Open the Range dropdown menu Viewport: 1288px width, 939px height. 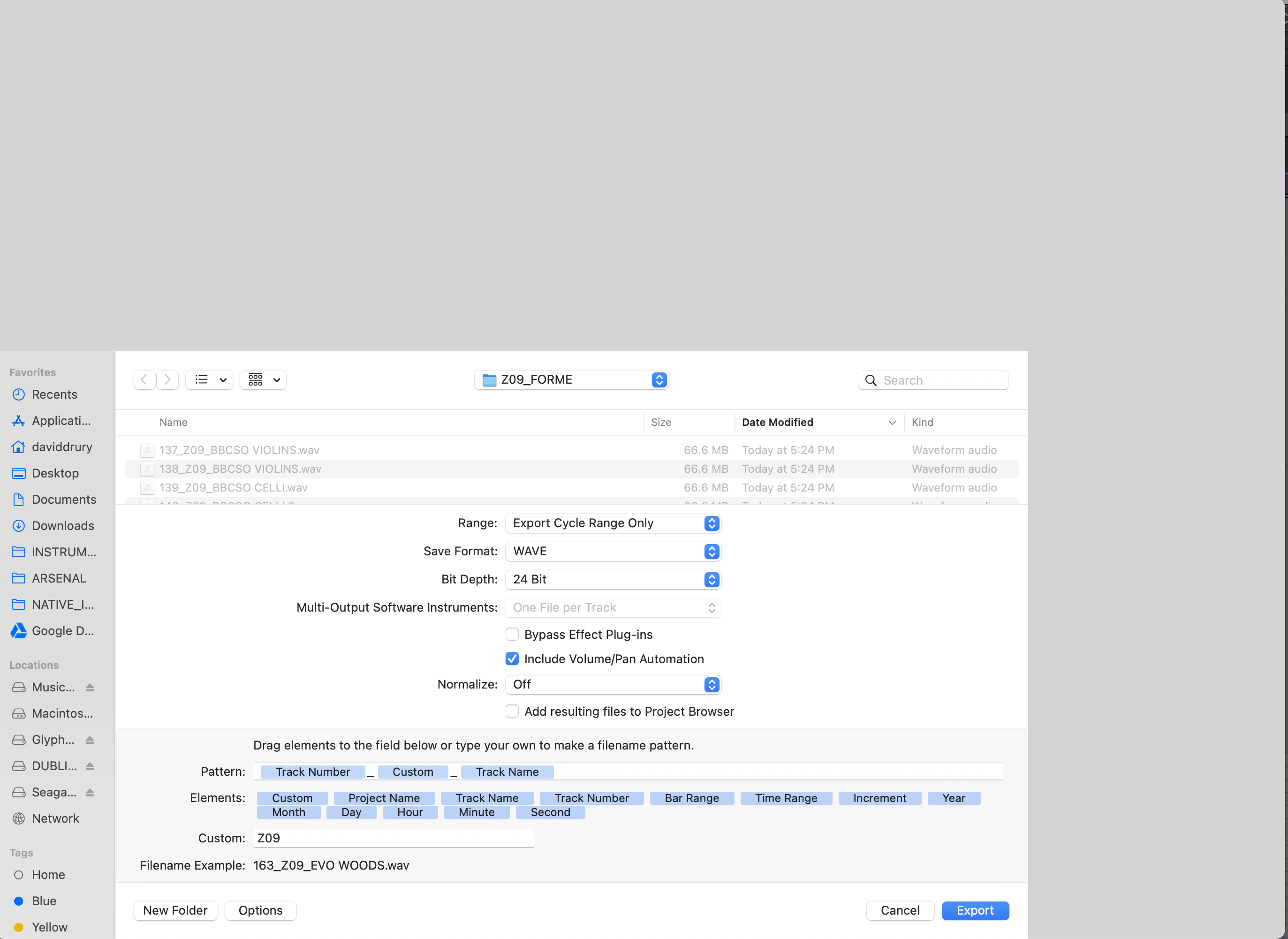pos(613,523)
